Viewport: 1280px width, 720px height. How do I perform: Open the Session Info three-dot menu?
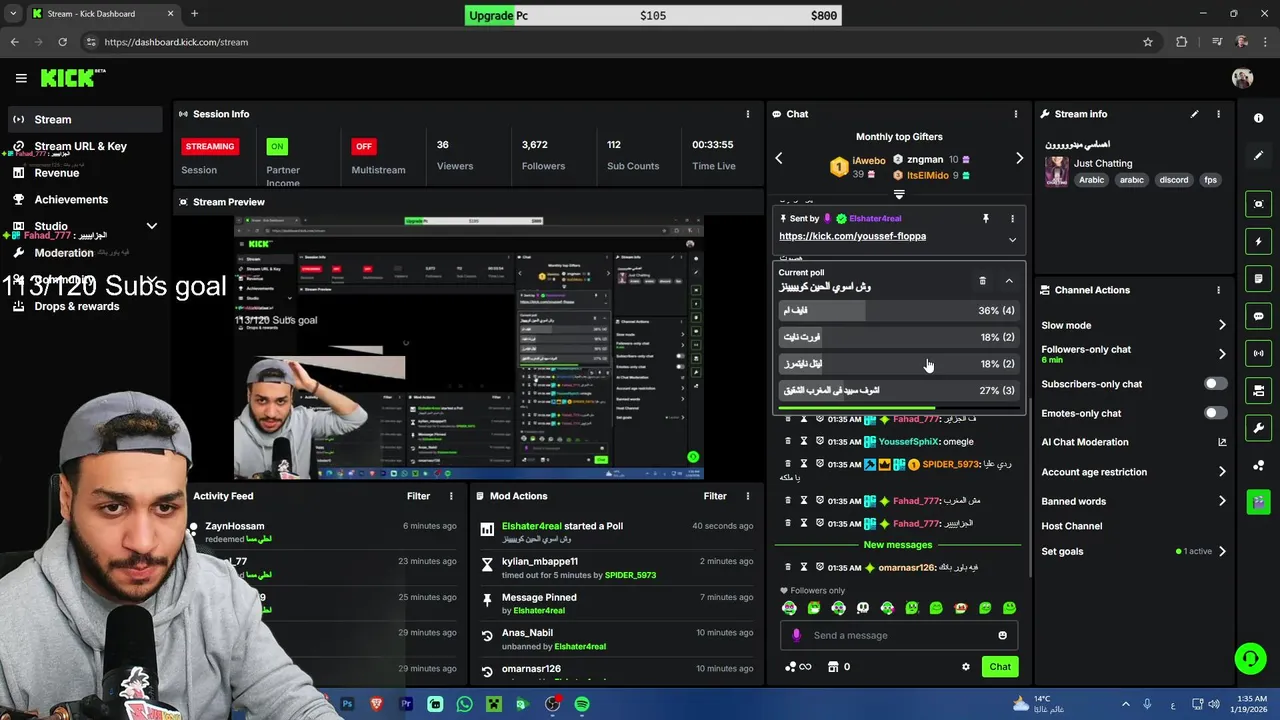pos(747,114)
